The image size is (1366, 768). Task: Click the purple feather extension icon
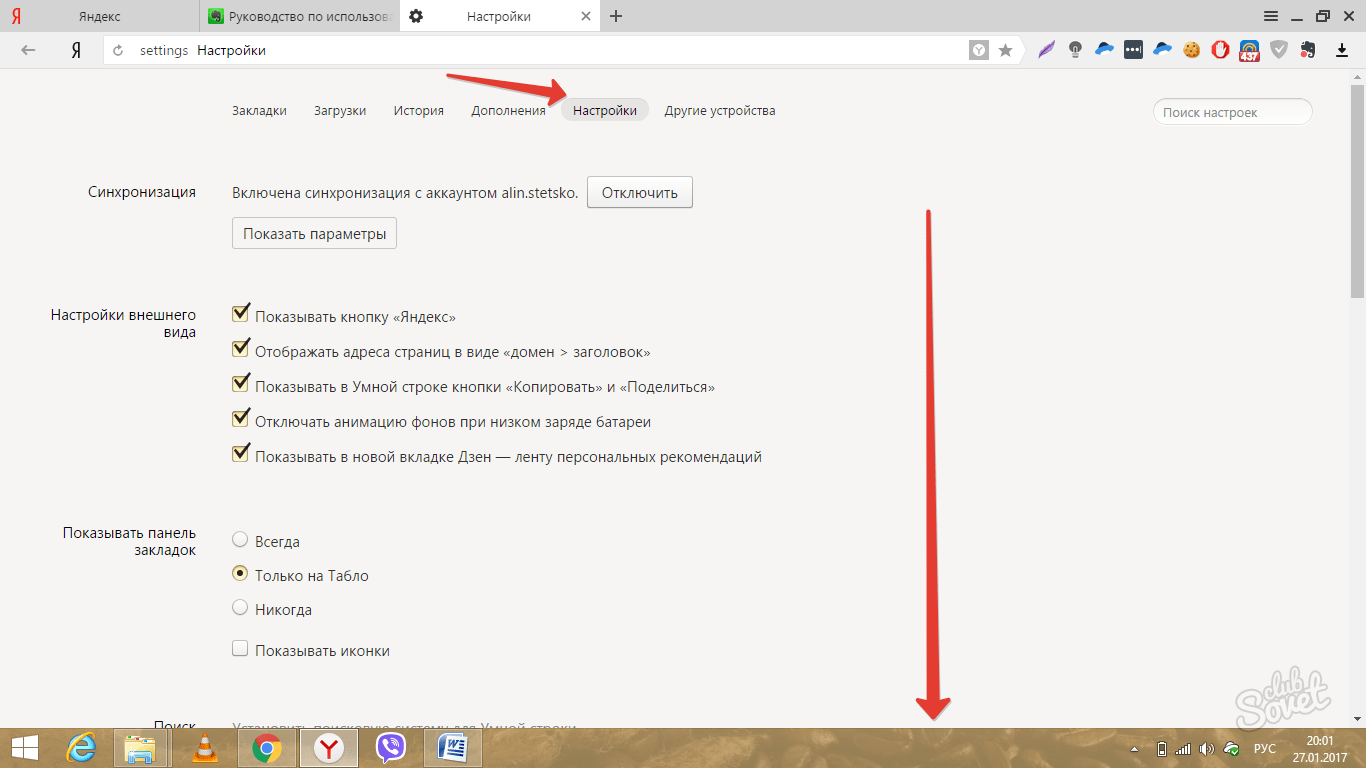tap(1047, 49)
